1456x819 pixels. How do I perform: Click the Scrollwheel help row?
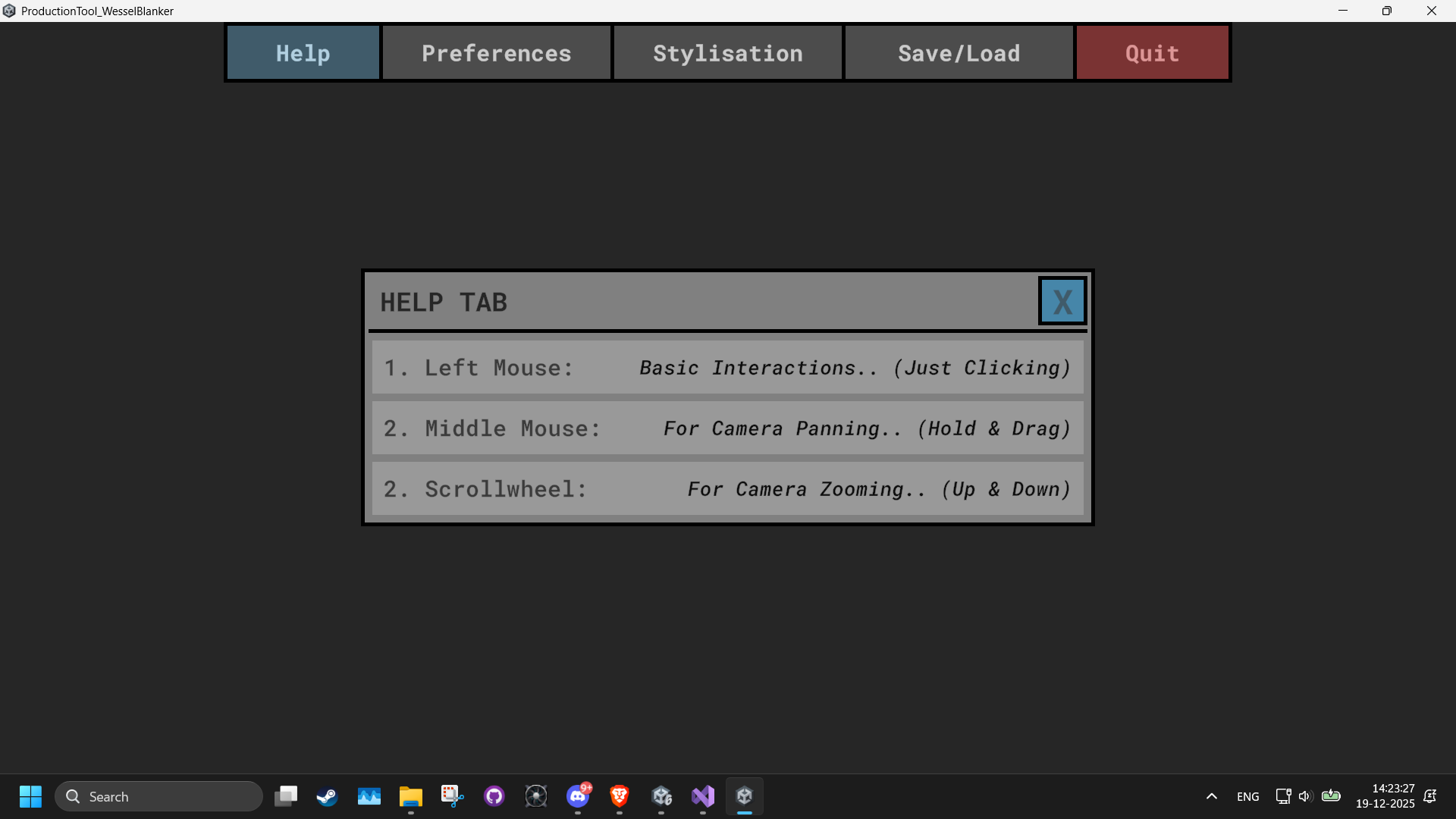pyautogui.click(x=727, y=489)
